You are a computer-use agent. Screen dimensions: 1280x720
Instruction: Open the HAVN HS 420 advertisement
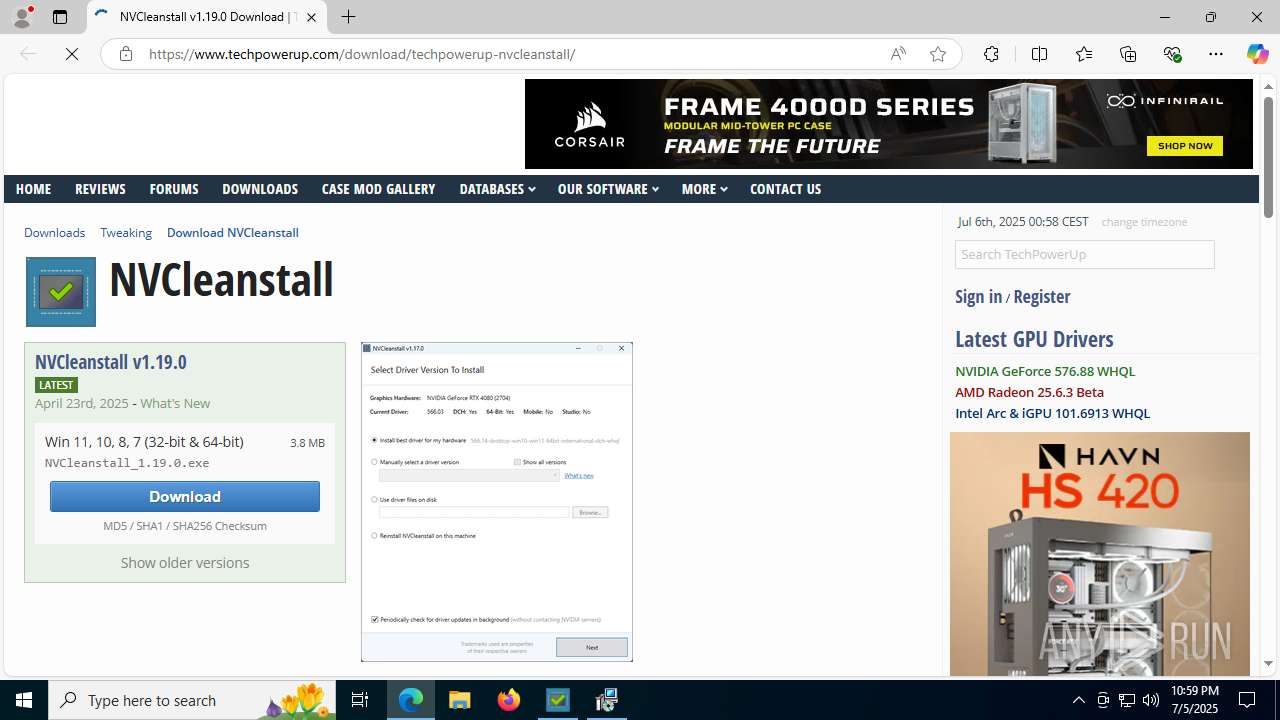coord(1100,554)
